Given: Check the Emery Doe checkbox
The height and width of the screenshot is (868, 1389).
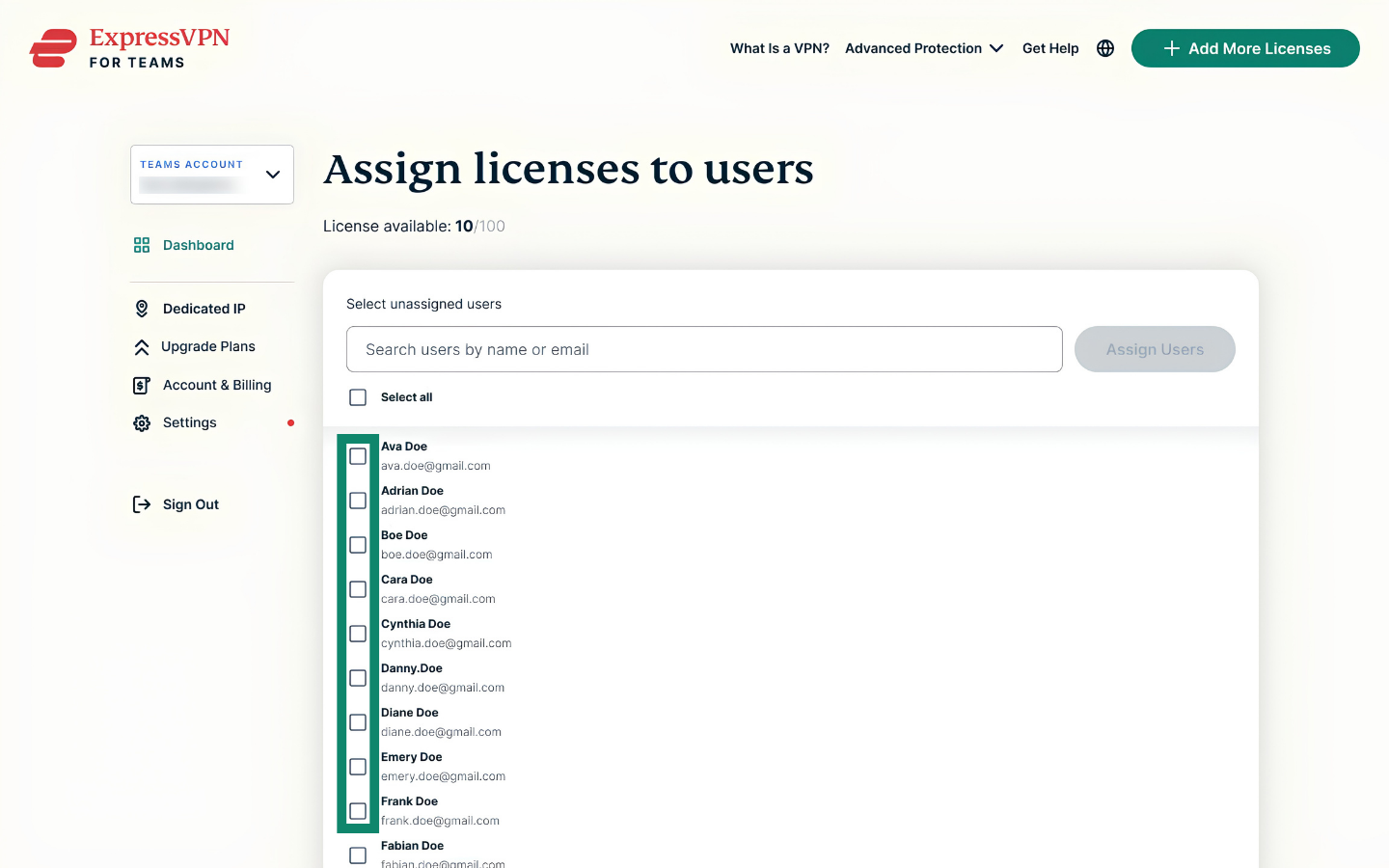Looking at the screenshot, I should tap(358, 767).
